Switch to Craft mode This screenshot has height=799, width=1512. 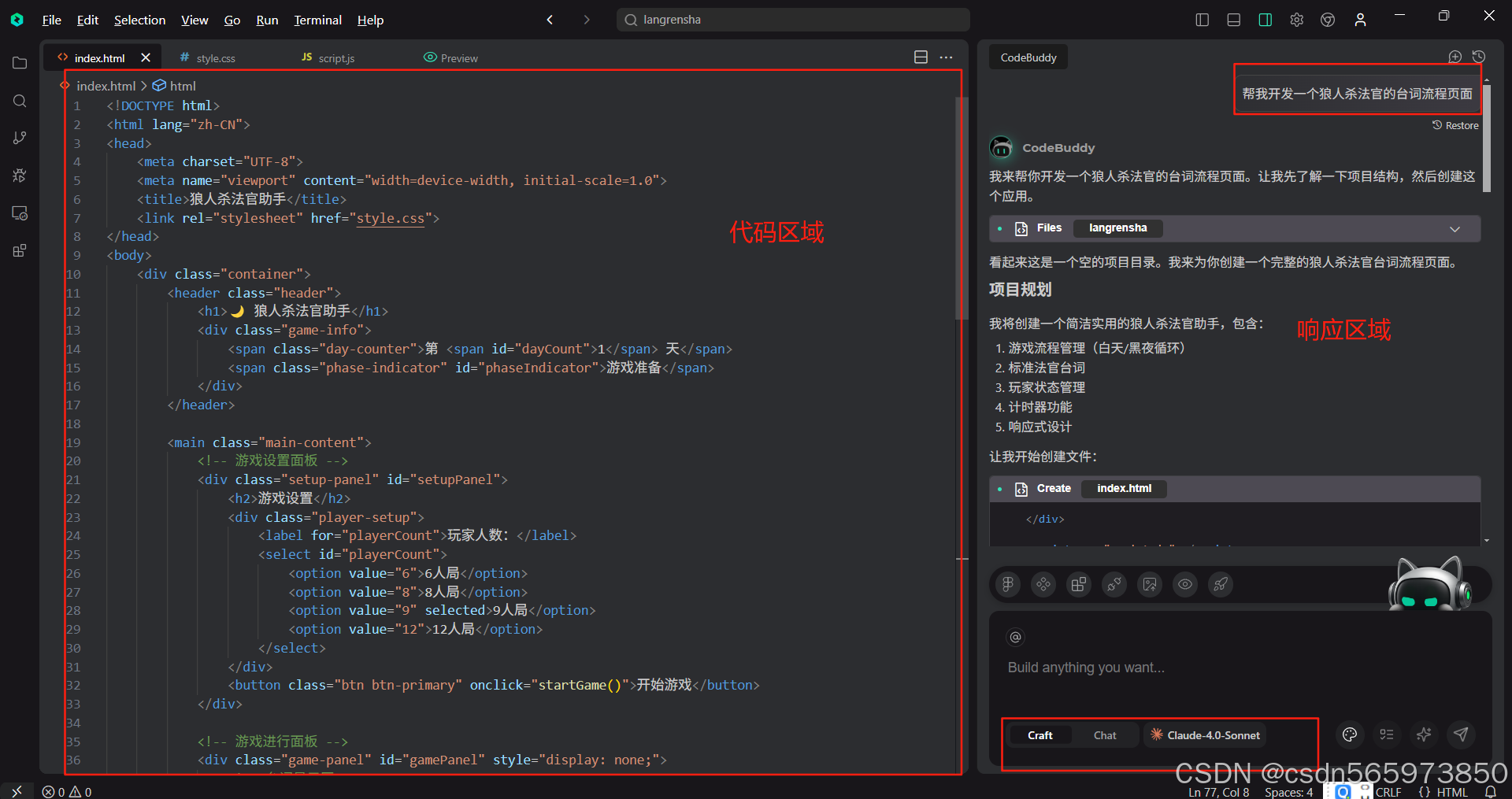1039,735
